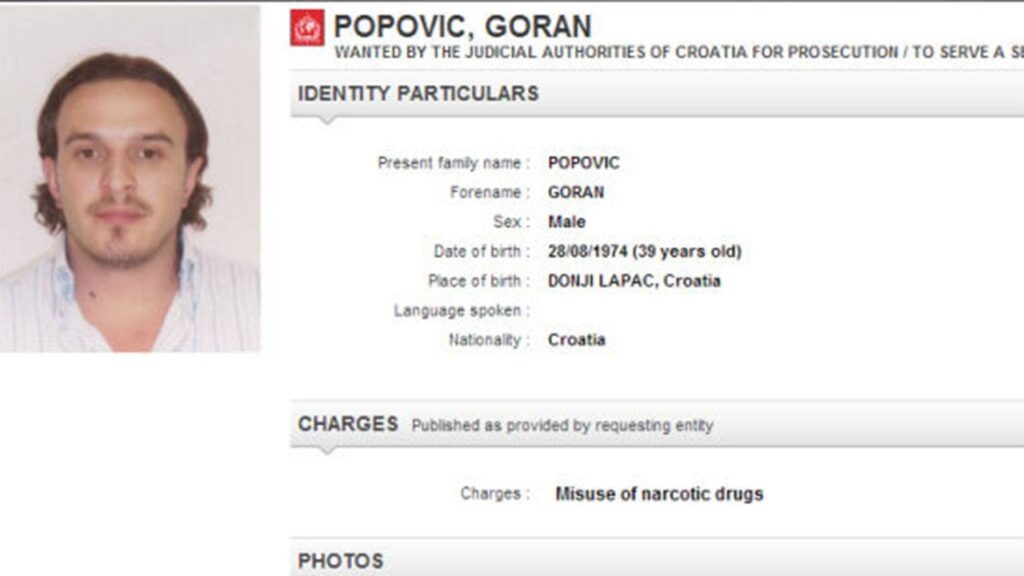Click the Sex value 'Male'
1024x576 pixels.
click(x=567, y=222)
